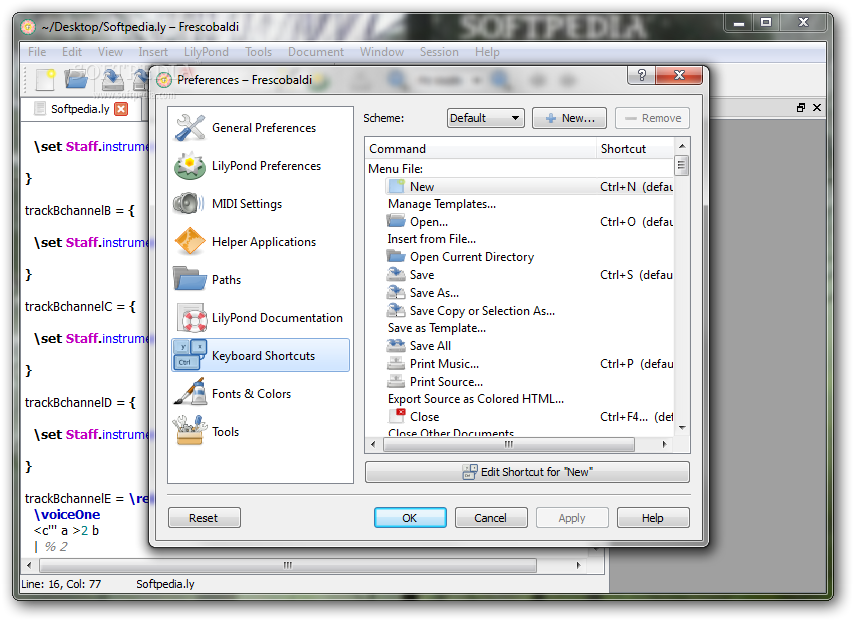The height and width of the screenshot is (621, 854).
Task: Select the Insert from File... command row
Action: [x=432, y=239]
